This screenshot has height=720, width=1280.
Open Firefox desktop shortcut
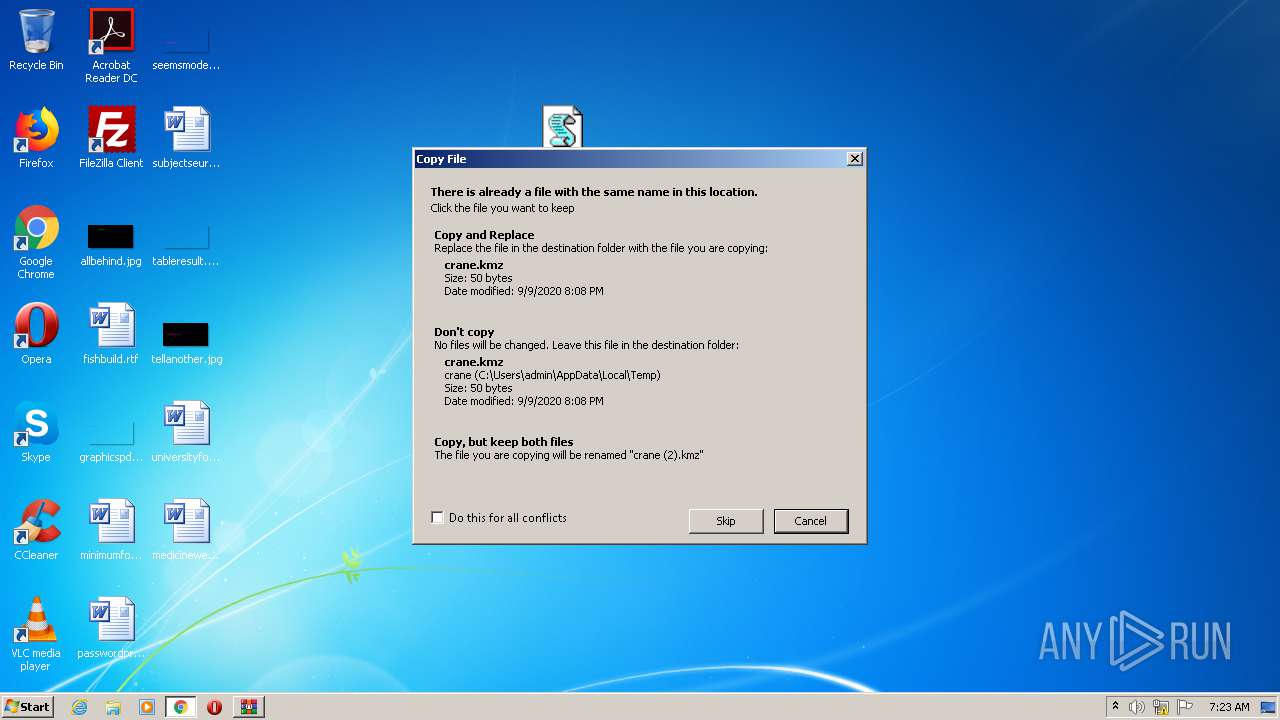coord(36,138)
